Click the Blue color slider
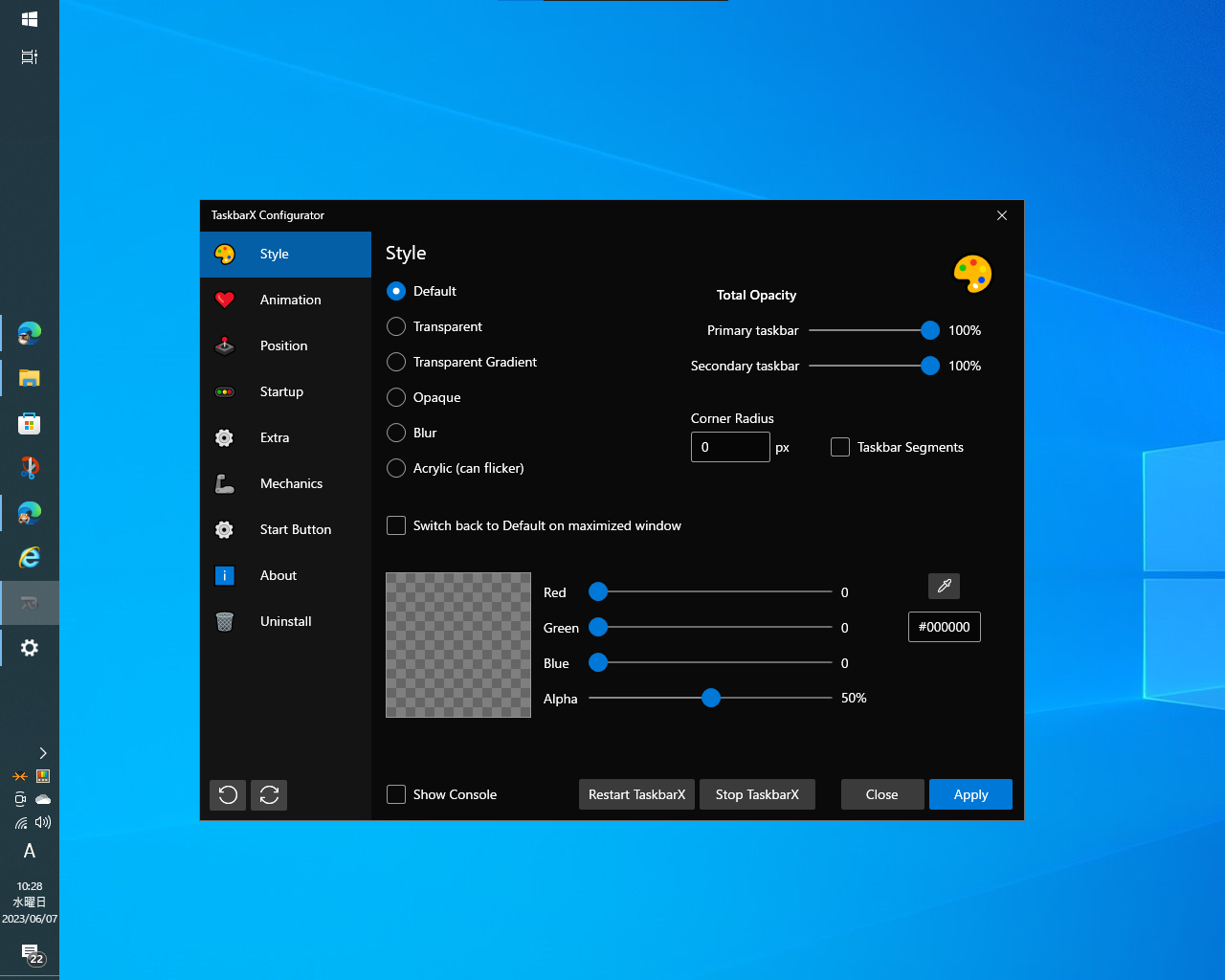Screen dimensions: 1225x980 (x=710, y=663)
